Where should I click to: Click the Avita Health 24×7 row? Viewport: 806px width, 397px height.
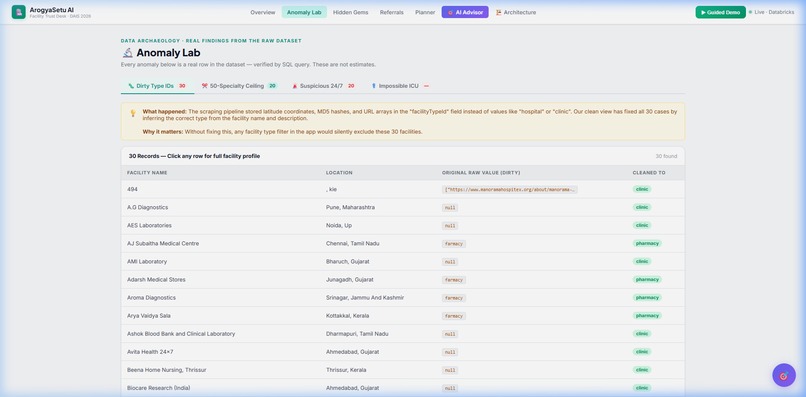(x=402, y=352)
